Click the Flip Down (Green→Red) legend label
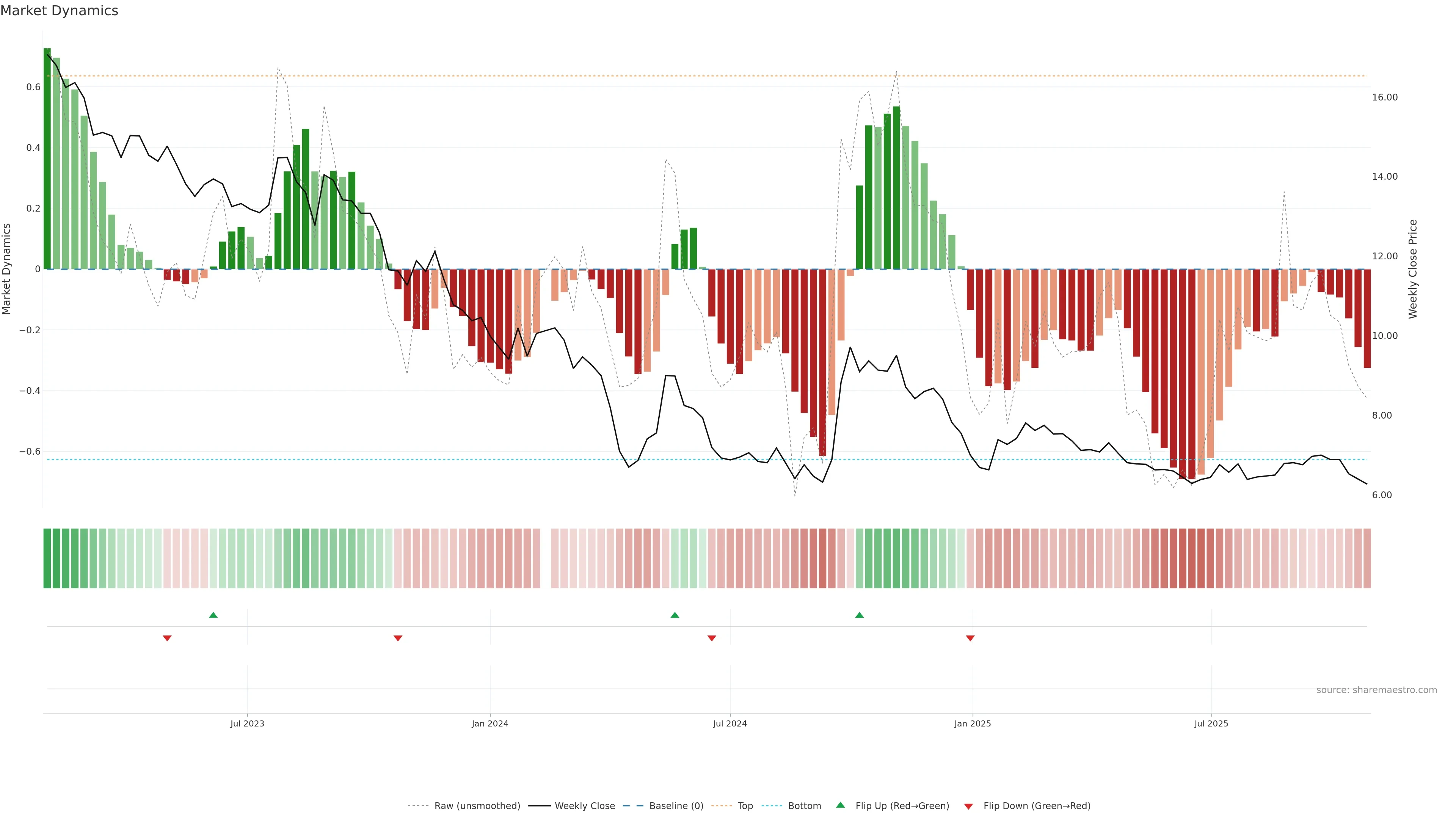The image size is (1456, 819). coord(1037,806)
